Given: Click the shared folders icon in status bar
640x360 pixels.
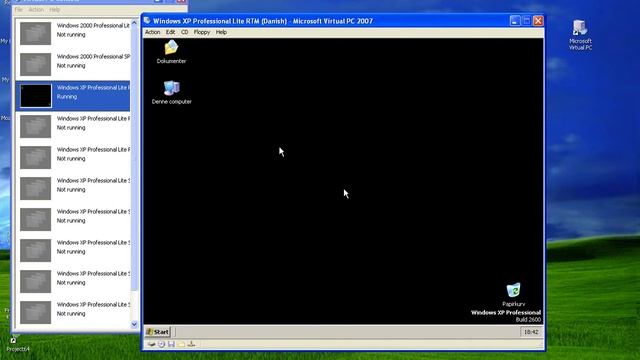Looking at the screenshot, I should [x=181, y=344].
